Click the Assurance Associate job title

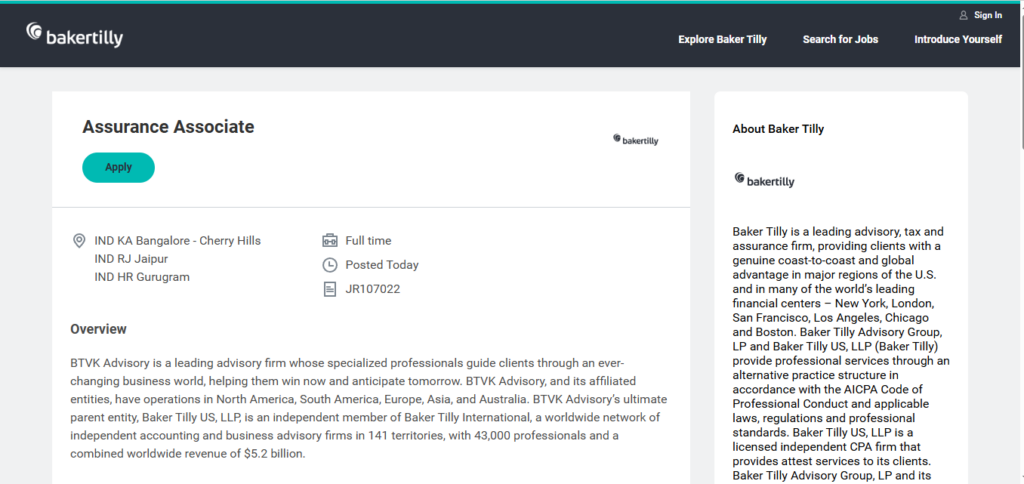168,127
